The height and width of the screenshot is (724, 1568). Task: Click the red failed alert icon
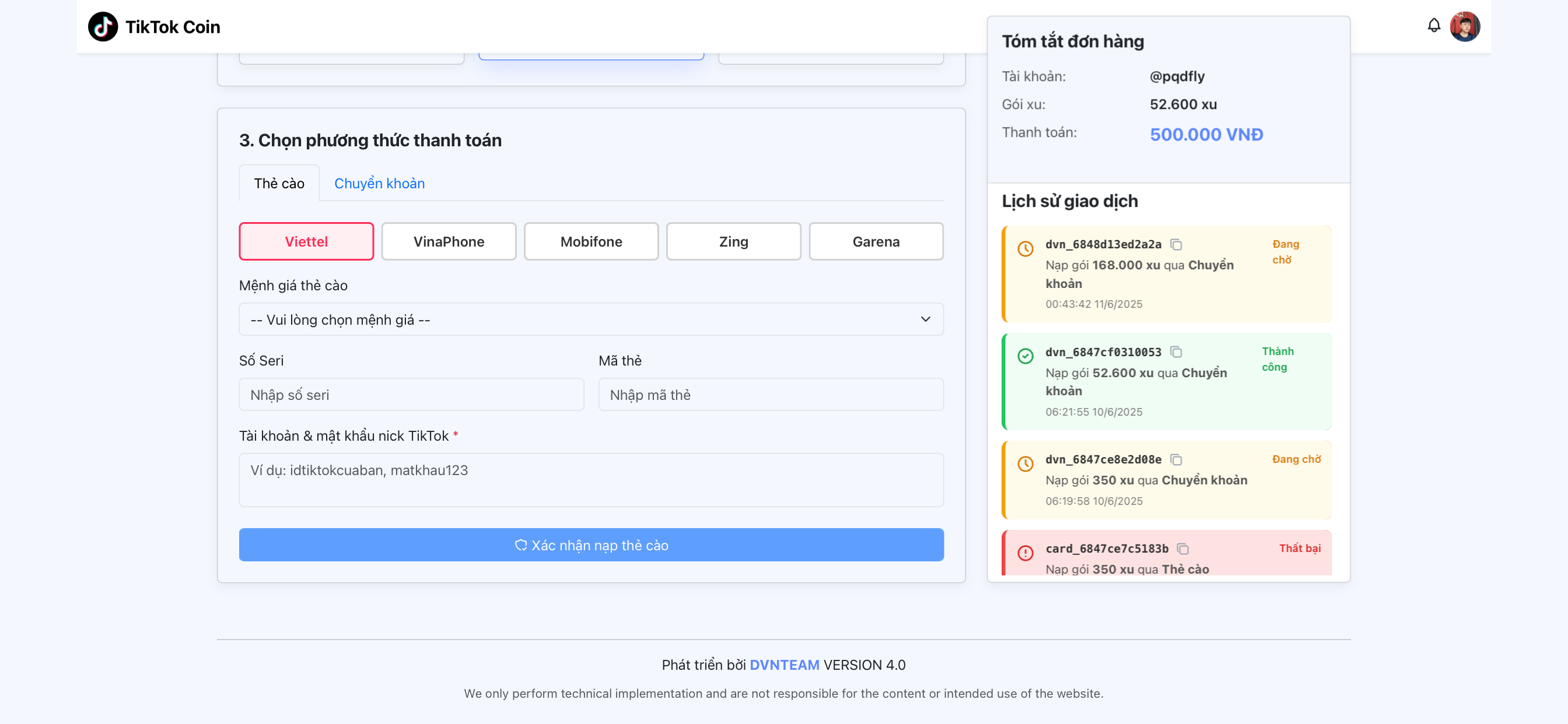[x=1025, y=553]
